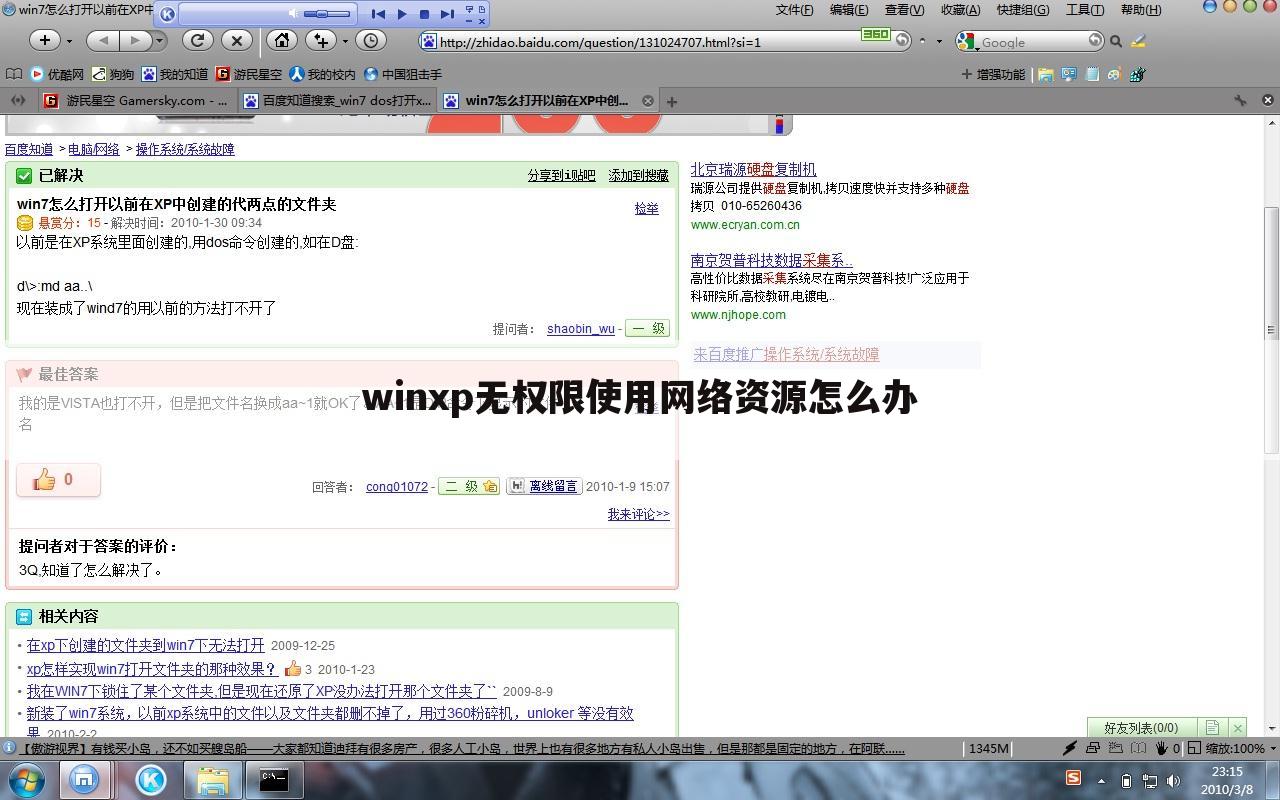
Task: Toggle mute with the taskbar speaker icon
Action: pyautogui.click(x=1172, y=780)
